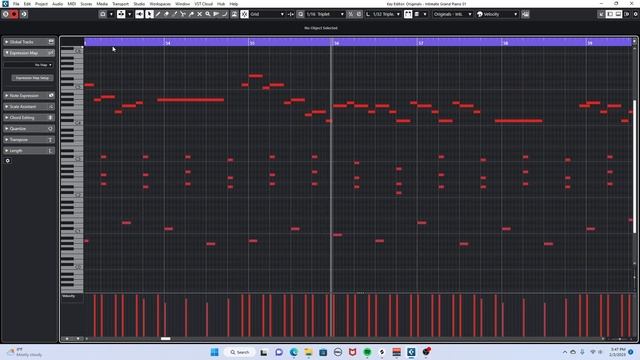Open the Inspector setup gear below Length
The height and width of the screenshot is (360, 640).
pyautogui.click(x=8, y=161)
